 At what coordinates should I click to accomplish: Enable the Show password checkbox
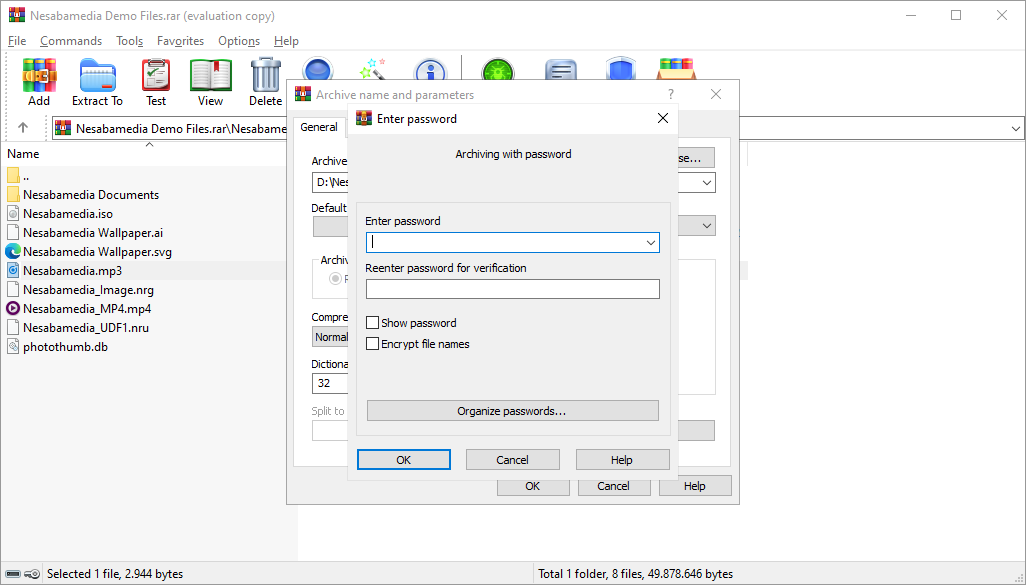pyautogui.click(x=373, y=323)
